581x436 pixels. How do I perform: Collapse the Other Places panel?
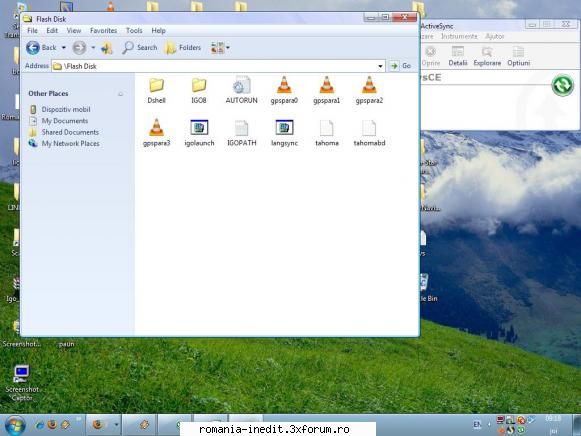(120, 94)
